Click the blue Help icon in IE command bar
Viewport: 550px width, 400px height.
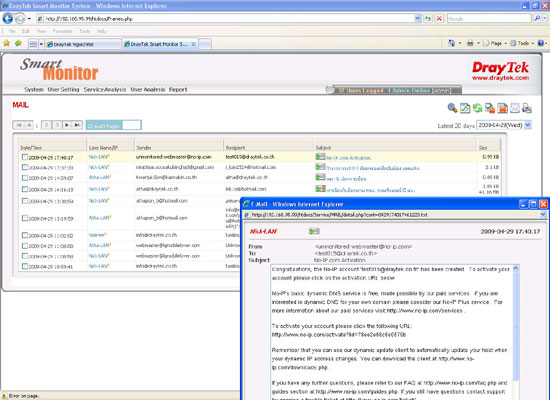tap(541, 43)
